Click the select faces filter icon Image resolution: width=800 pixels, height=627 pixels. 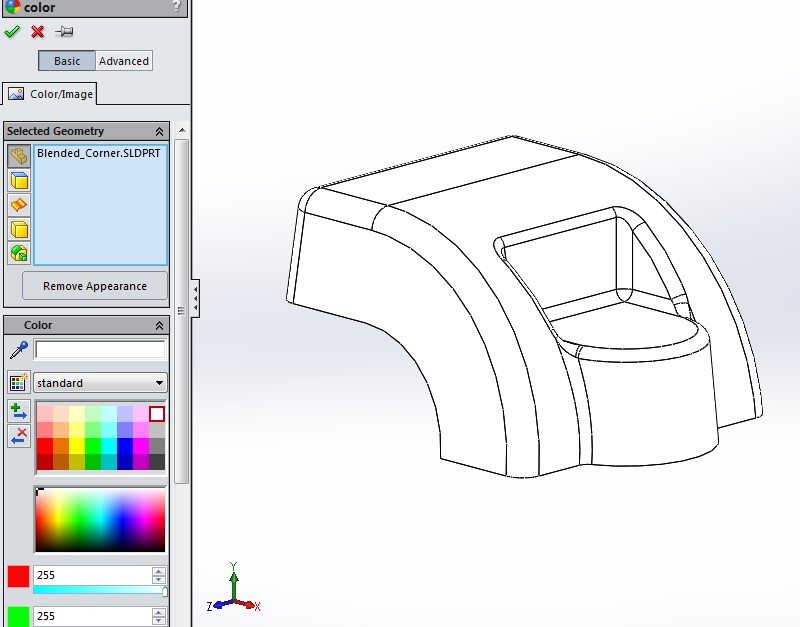tap(19, 180)
